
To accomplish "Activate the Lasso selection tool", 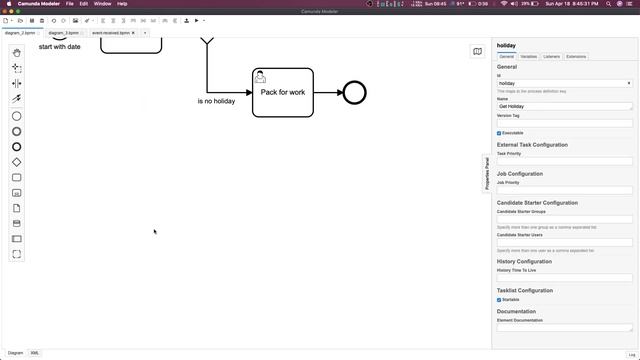I will click(x=17, y=68).
